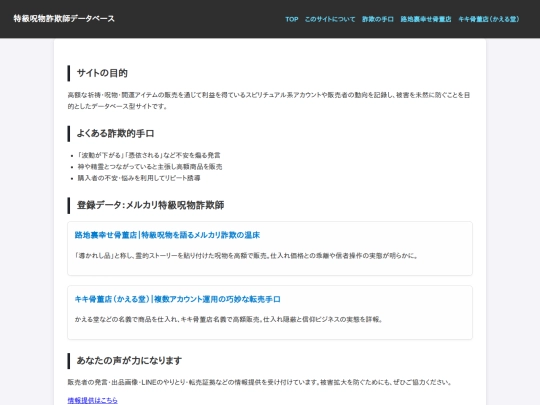Image resolution: width=540 pixels, height=405 pixels.
Task: Click the bullet starting 「波動が下がる」
Action: click(149, 155)
